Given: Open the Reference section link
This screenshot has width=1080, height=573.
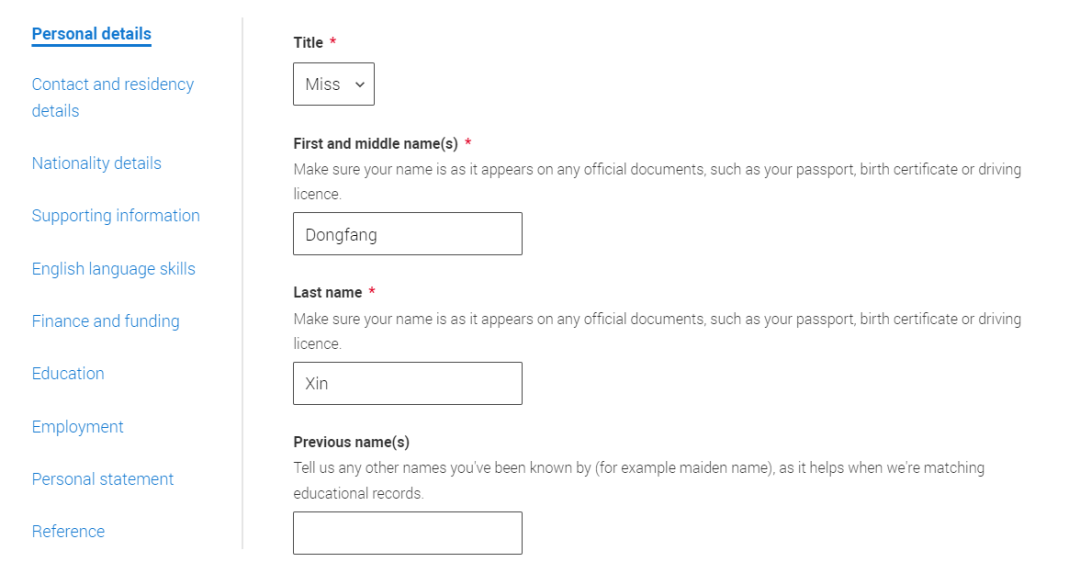Looking at the screenshot, I should (68, 531).
